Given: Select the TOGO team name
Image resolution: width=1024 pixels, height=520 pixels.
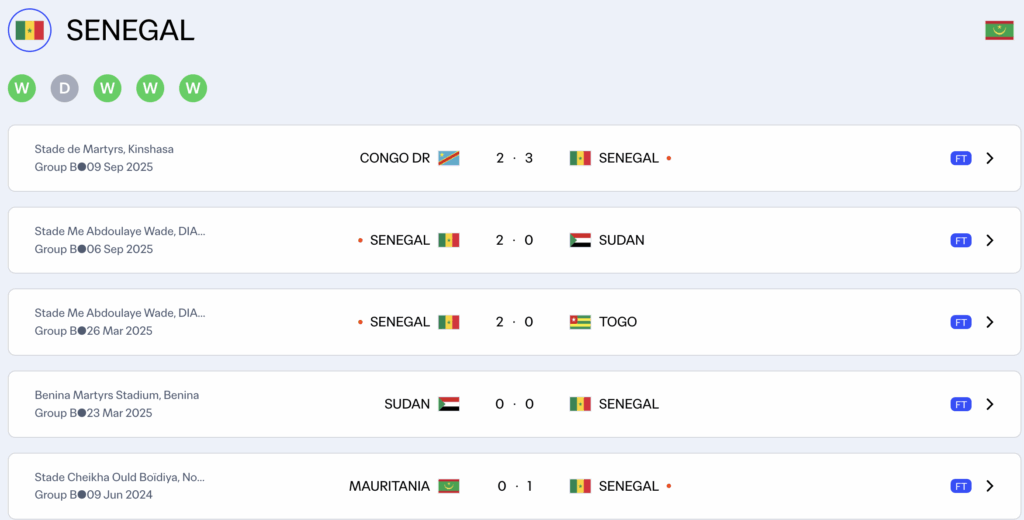Looking at the screenshot, I should click(618, 322).
